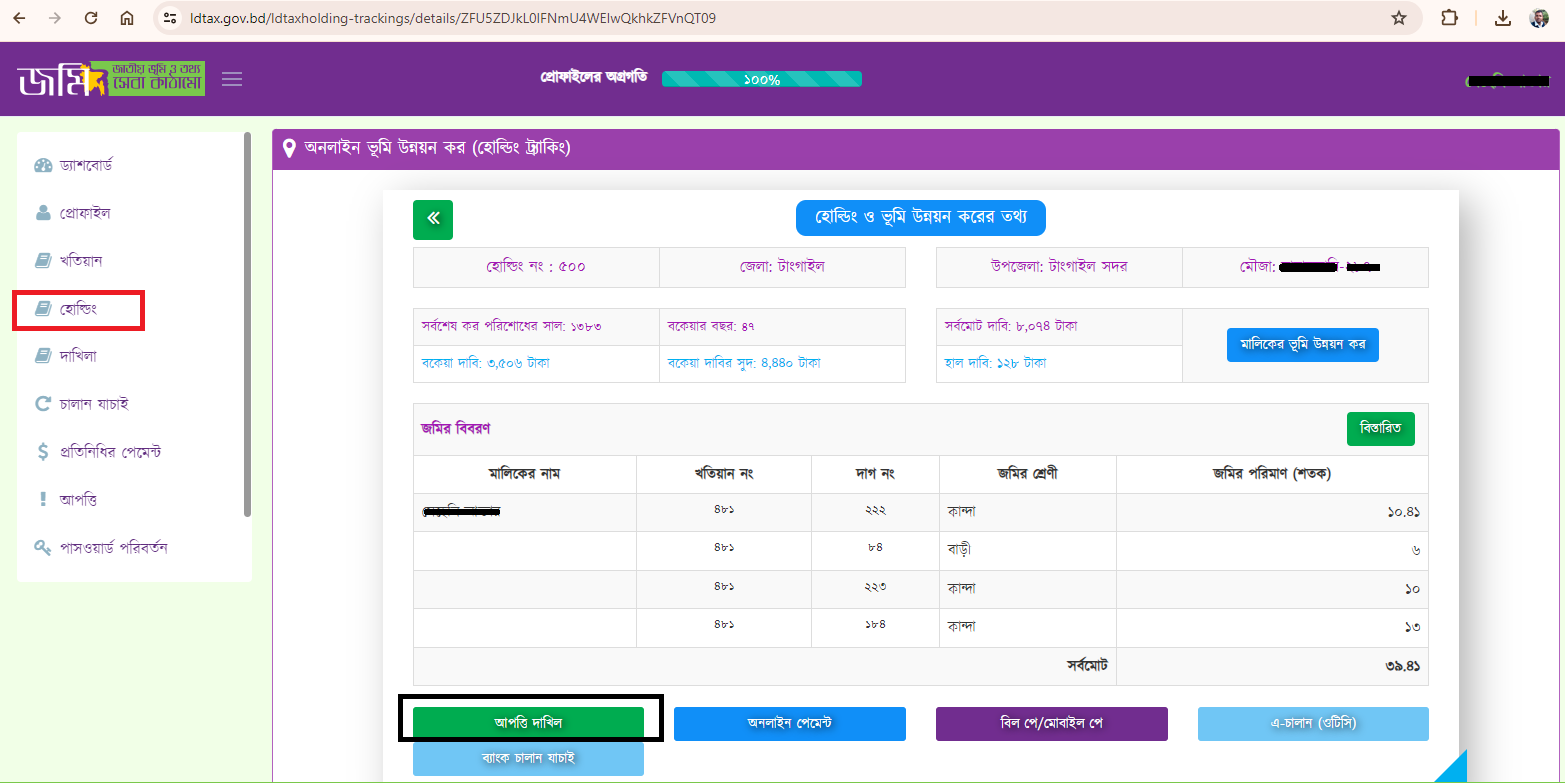The height and width of the screenshot is (783, 1565).
Task: Click the ভূমি portal logo
Action: [111, 79]
